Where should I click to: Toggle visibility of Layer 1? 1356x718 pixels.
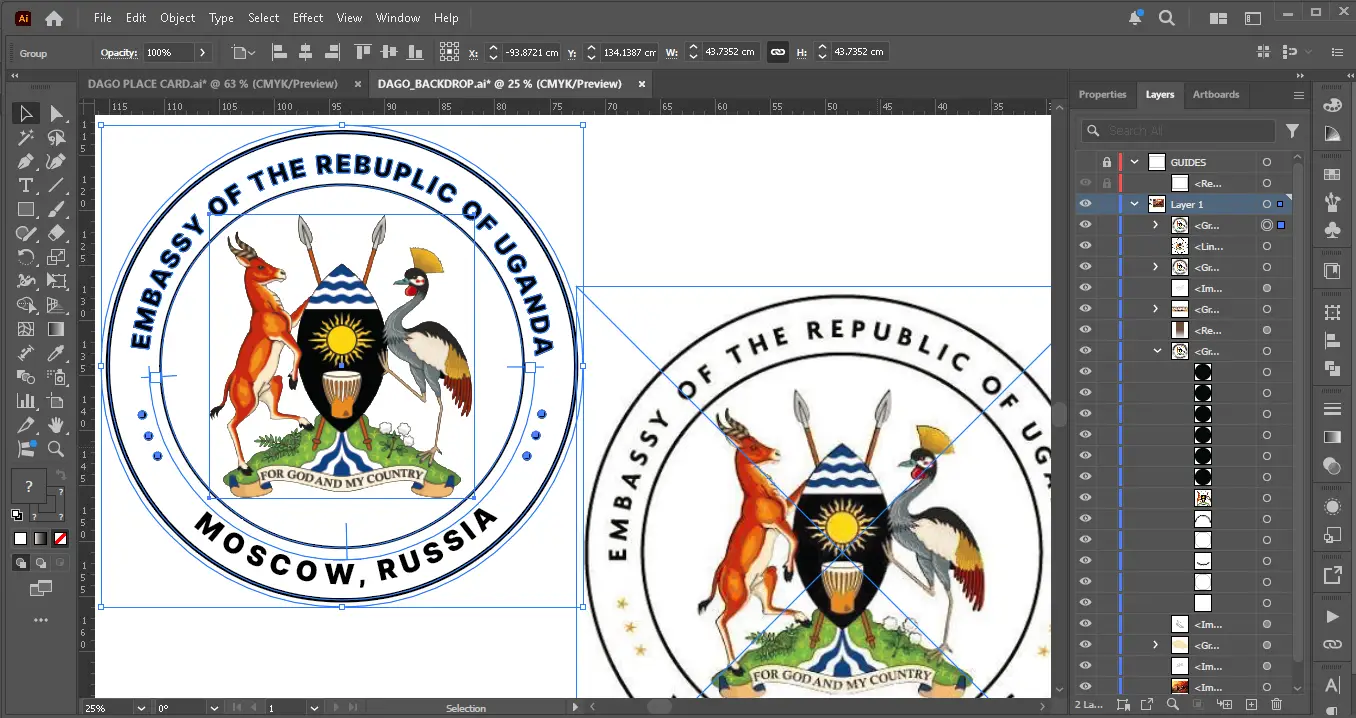click(x=1086, y=204)
